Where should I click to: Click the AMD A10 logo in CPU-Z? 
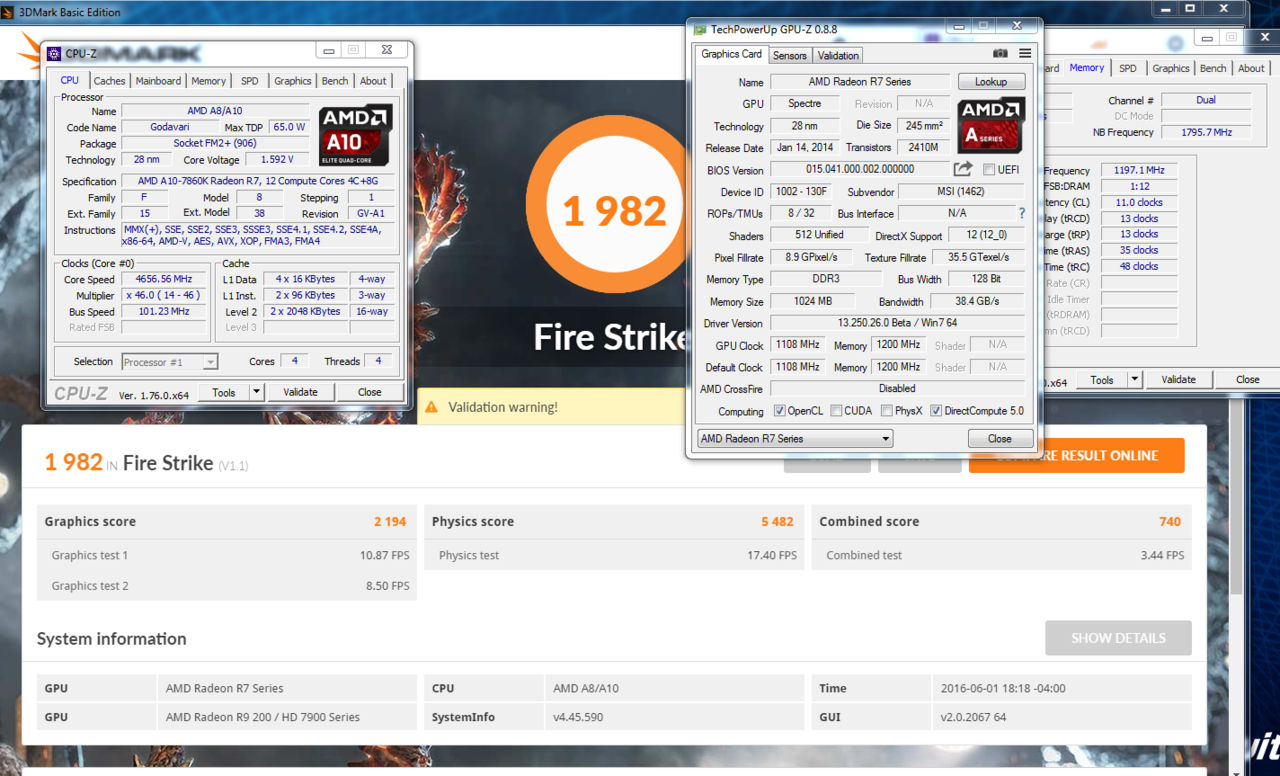[356, 134]
